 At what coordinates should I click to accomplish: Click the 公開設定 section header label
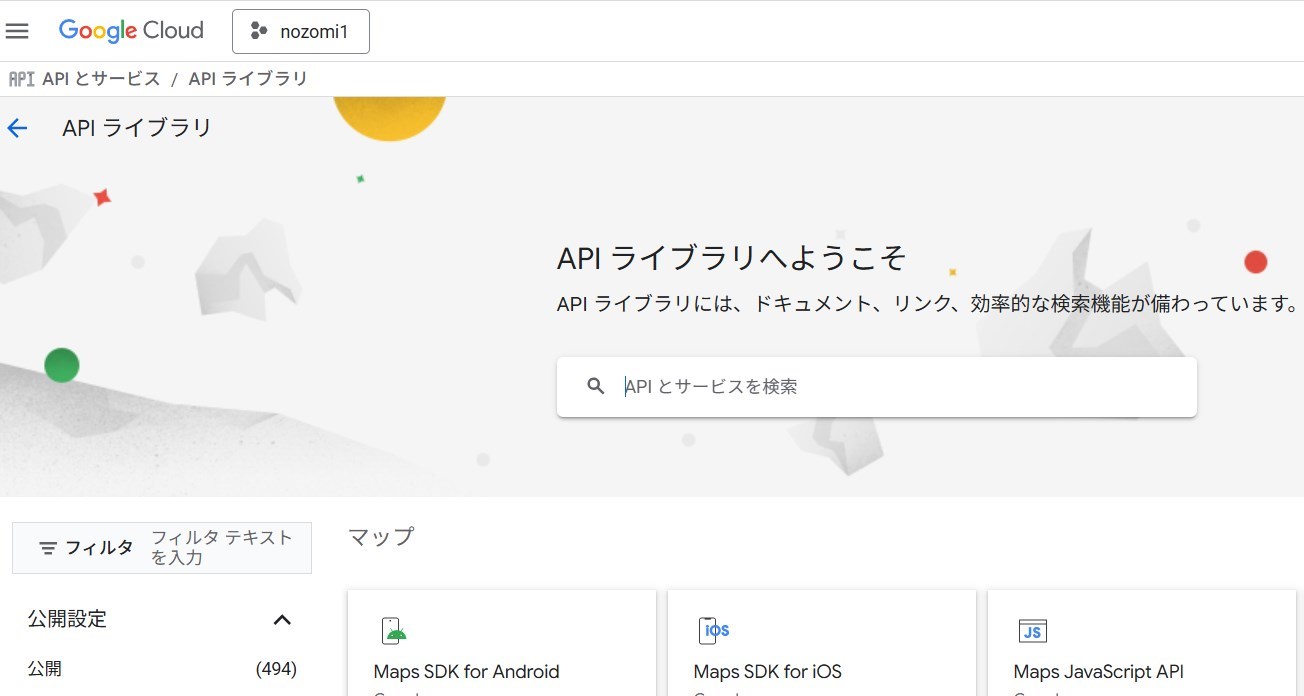pyautogui.click(x=67, y=620)
